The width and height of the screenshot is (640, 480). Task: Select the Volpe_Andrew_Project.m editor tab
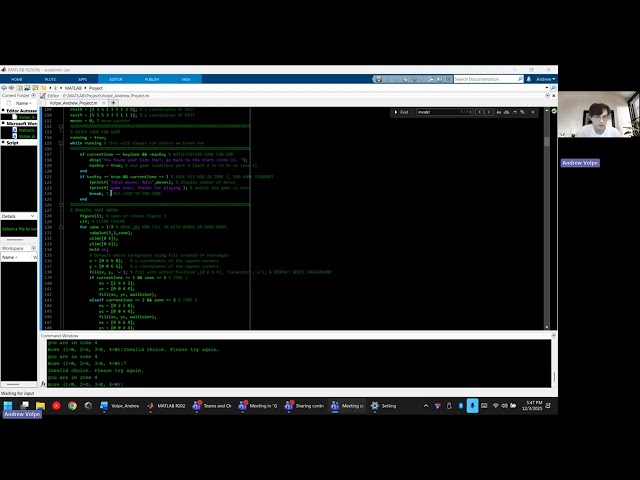pos(73,103)
